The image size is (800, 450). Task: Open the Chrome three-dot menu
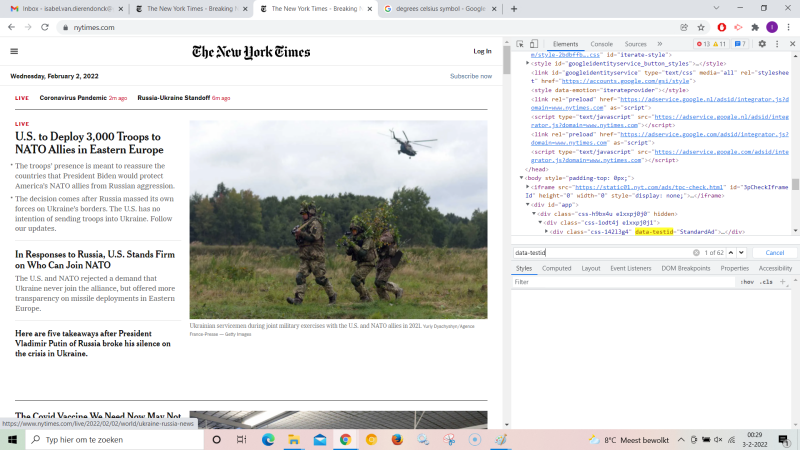click(789, 28)
